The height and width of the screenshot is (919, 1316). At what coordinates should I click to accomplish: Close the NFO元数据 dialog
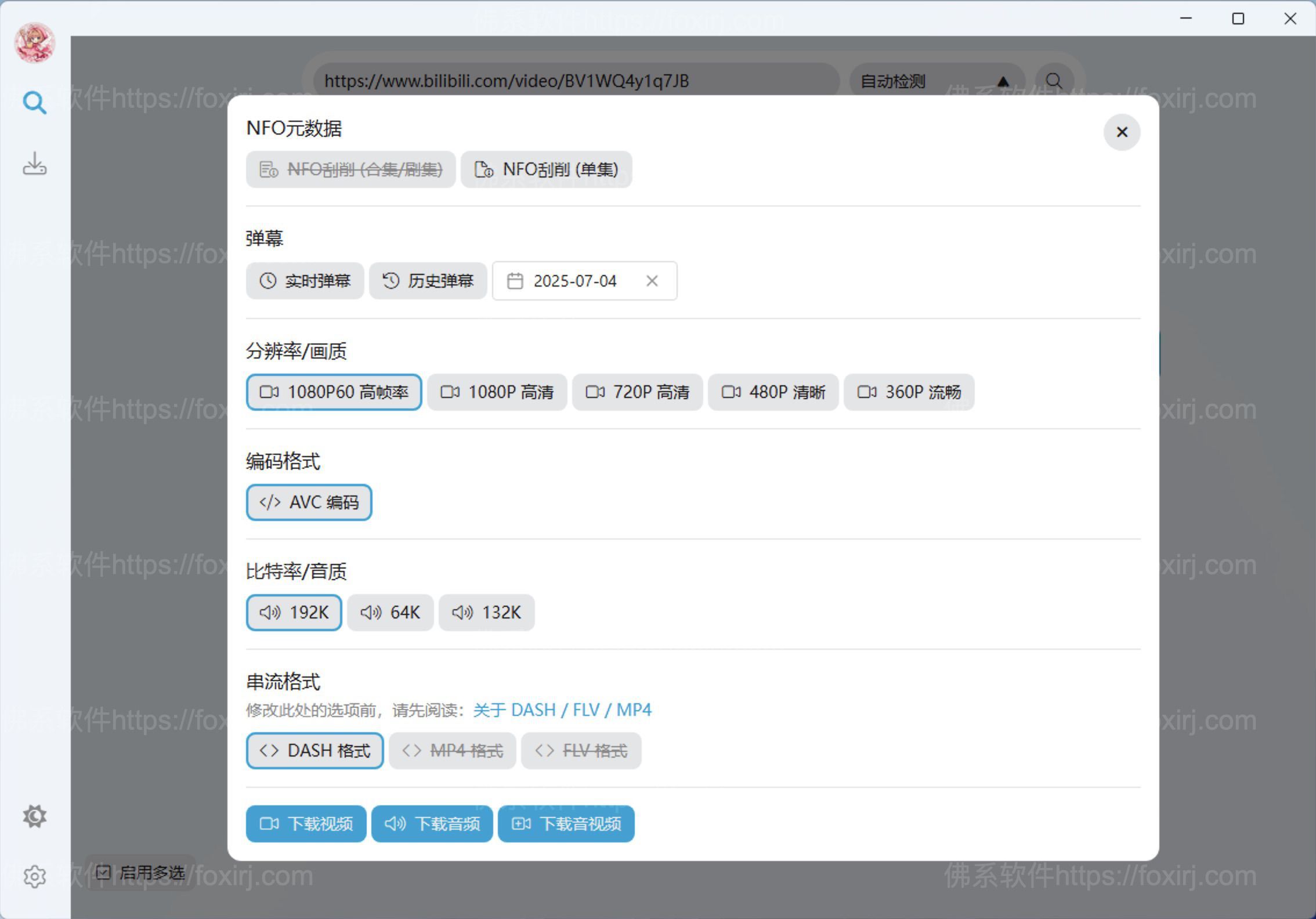pos(1122,132)
